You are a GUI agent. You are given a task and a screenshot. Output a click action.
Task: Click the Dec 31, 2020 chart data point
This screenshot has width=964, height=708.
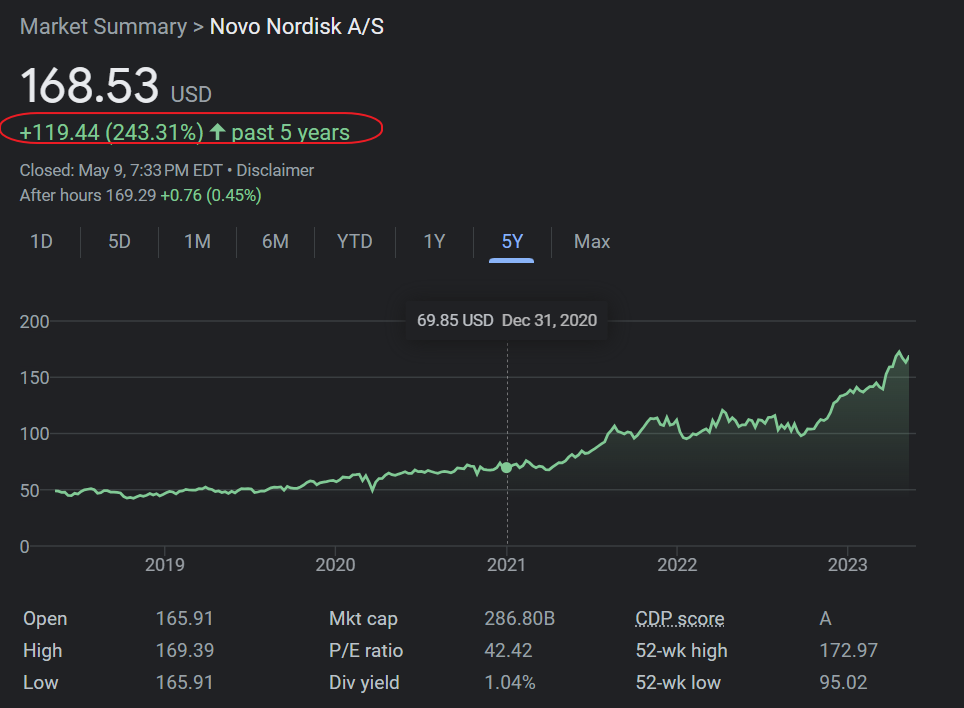pos(506,468)
